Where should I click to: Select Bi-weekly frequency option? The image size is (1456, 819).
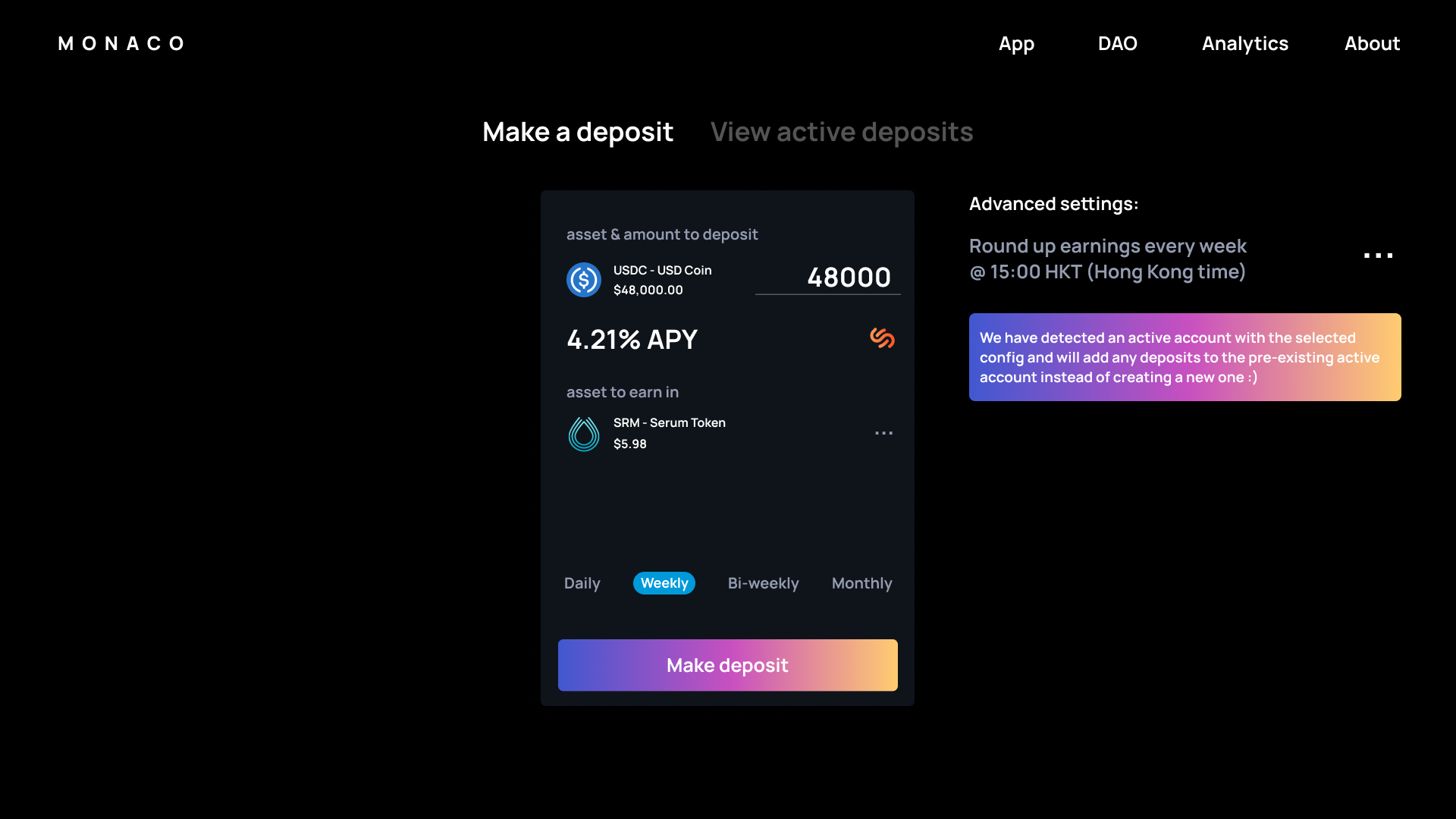coord(763,583)
